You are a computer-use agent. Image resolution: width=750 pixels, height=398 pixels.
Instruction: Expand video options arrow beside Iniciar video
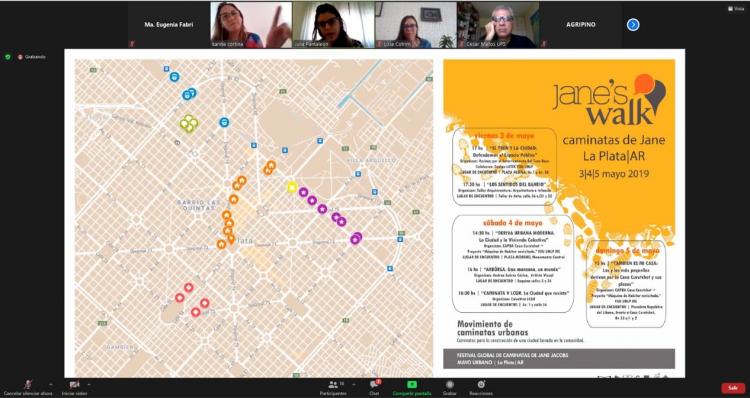coord(89,384)
